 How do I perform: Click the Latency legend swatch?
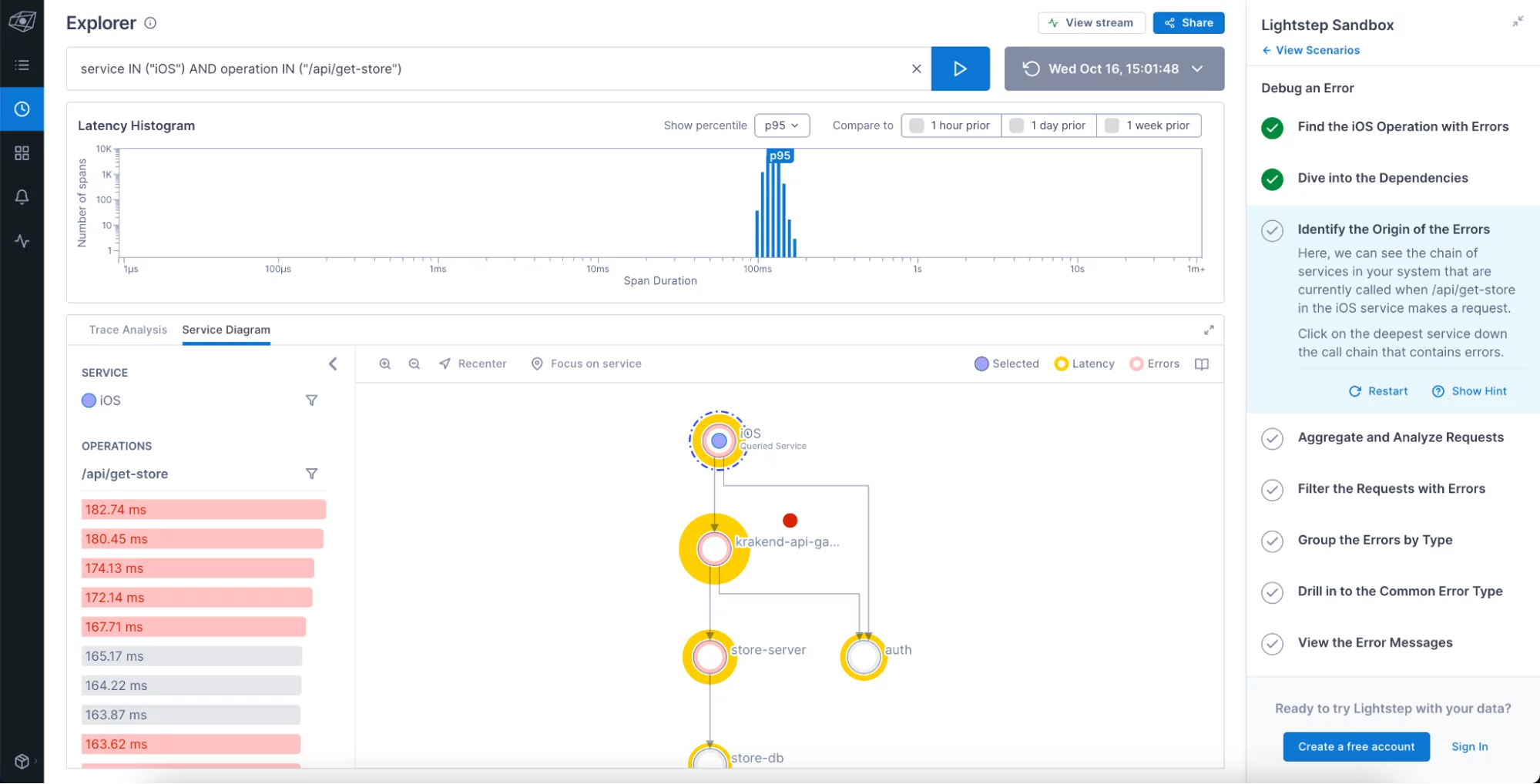click(x=1061, y=364)
